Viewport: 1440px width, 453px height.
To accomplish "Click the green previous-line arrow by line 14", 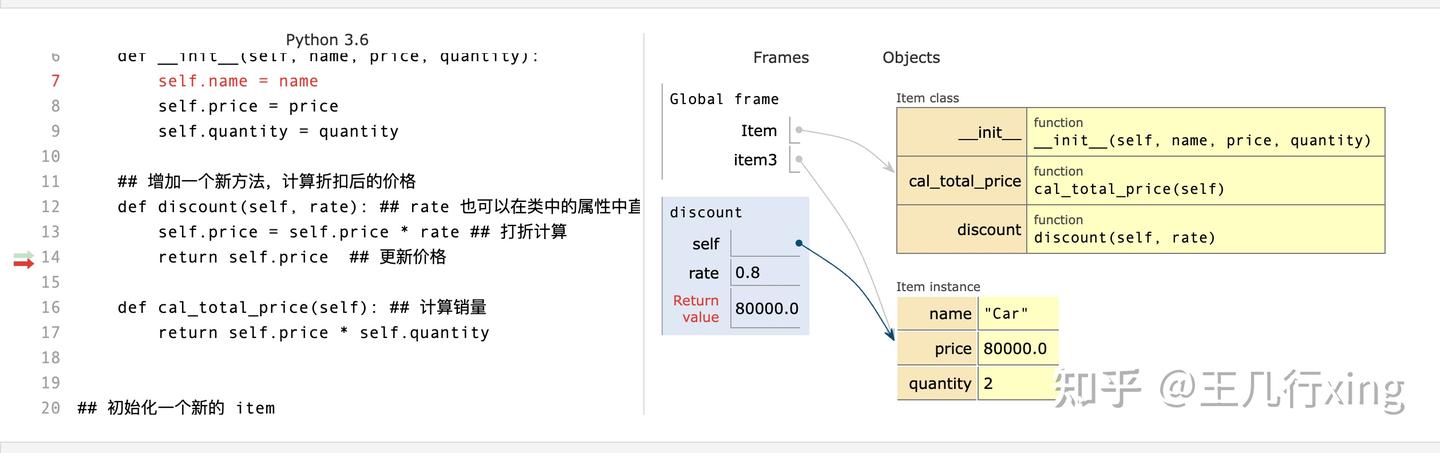I will pyautogui.click(x=24, y=256).
